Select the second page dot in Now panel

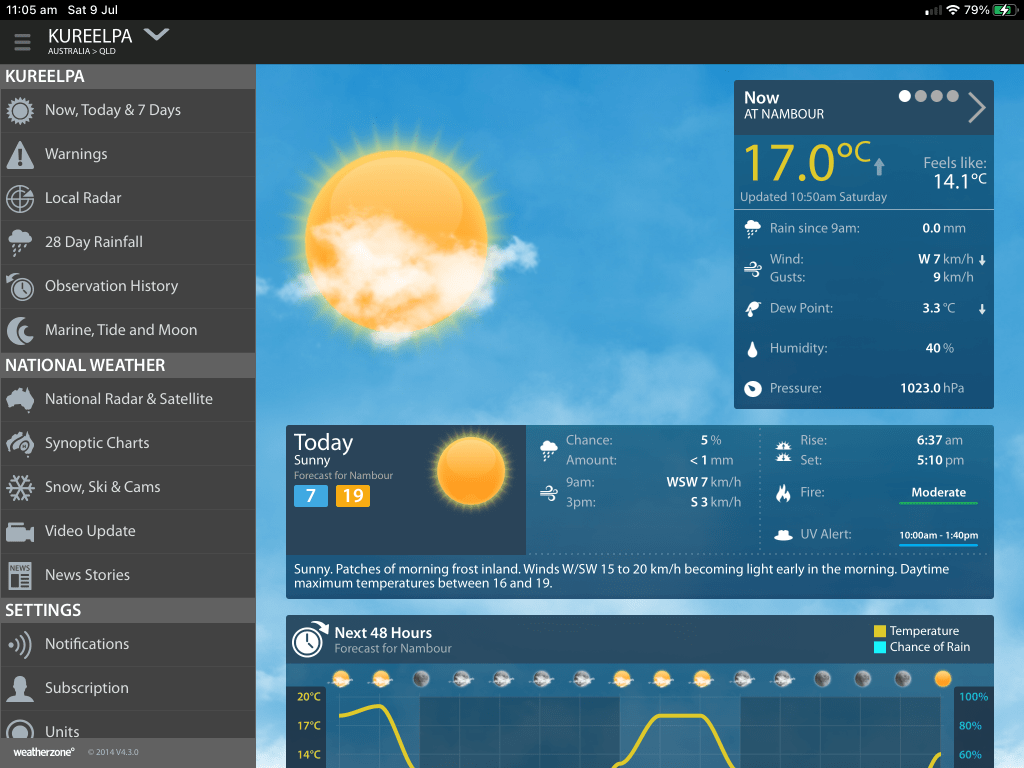click(921, 97)
